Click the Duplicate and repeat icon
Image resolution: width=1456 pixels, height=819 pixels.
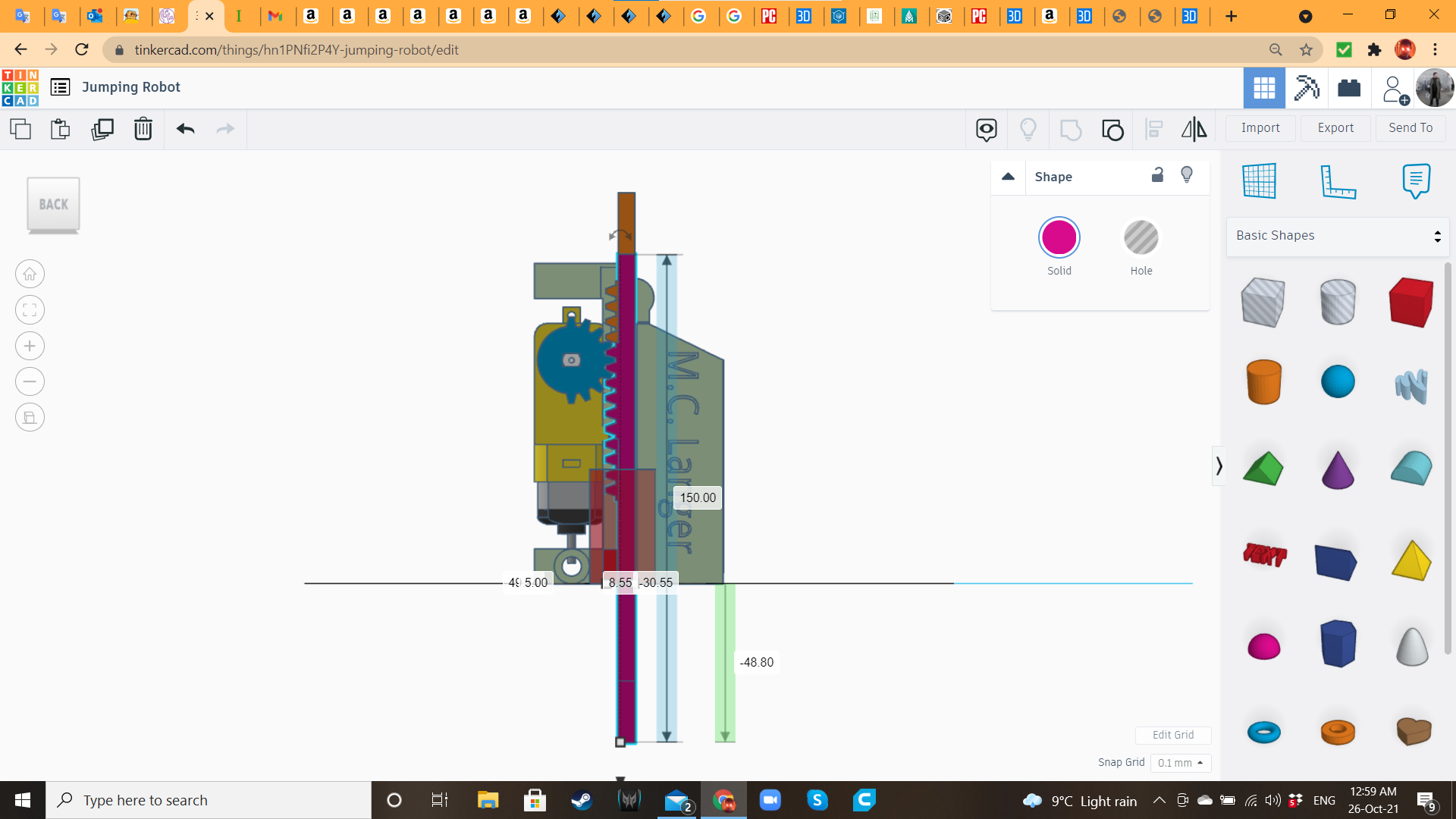(x=102, y=129)
